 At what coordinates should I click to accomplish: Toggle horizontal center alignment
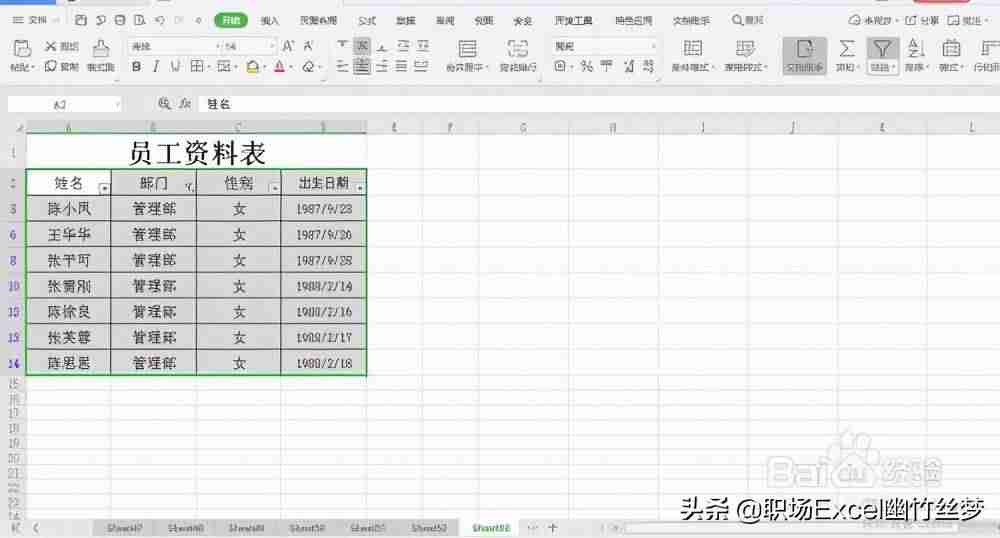(x=362, y=66)
